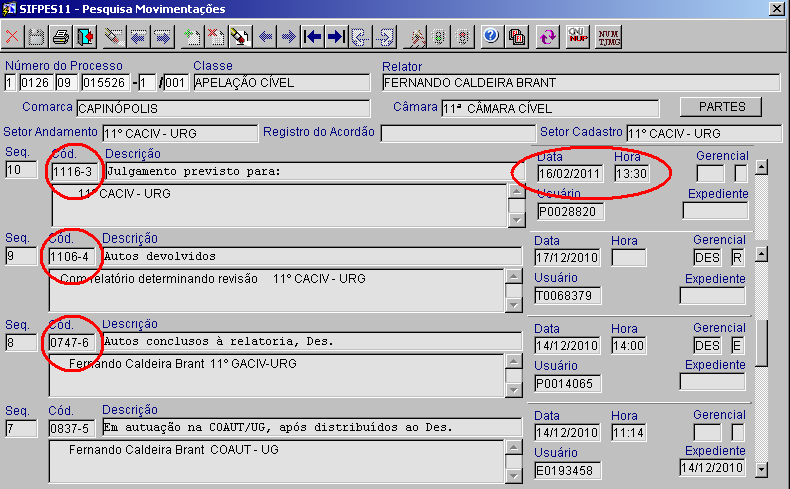Click the Gerencial DES field in Seq. 9
Viewport: 790px width, 489px height.
(x=707, y=258)
